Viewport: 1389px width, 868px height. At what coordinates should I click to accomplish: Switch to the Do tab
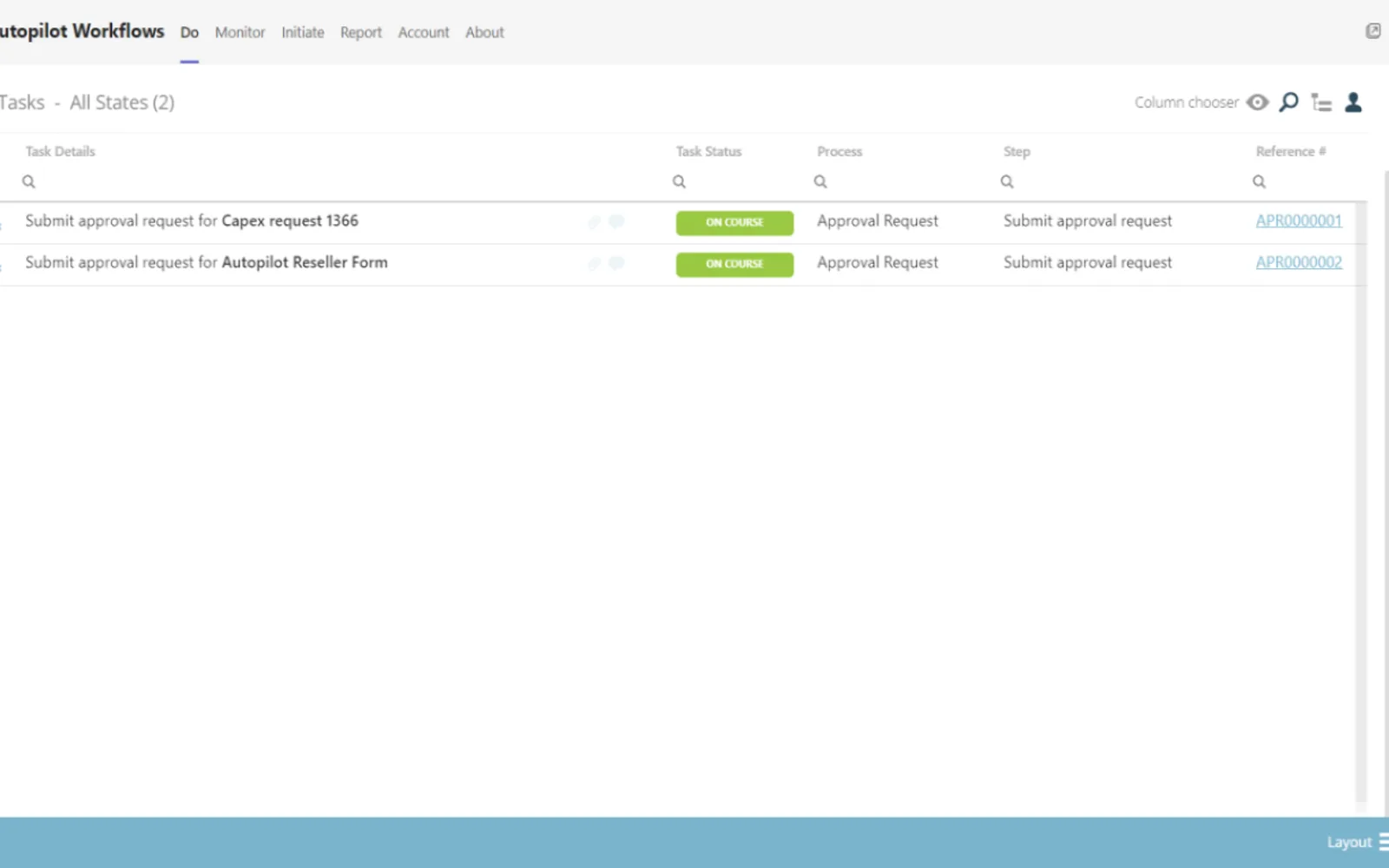[x=189, y=32]
